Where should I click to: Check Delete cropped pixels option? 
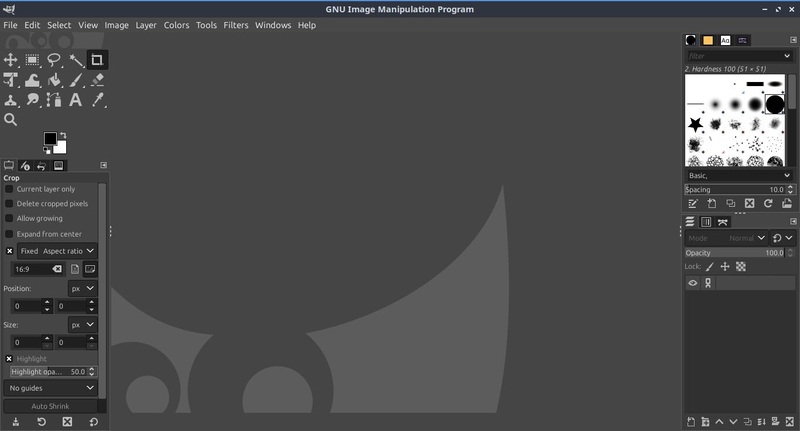[10, 204]
